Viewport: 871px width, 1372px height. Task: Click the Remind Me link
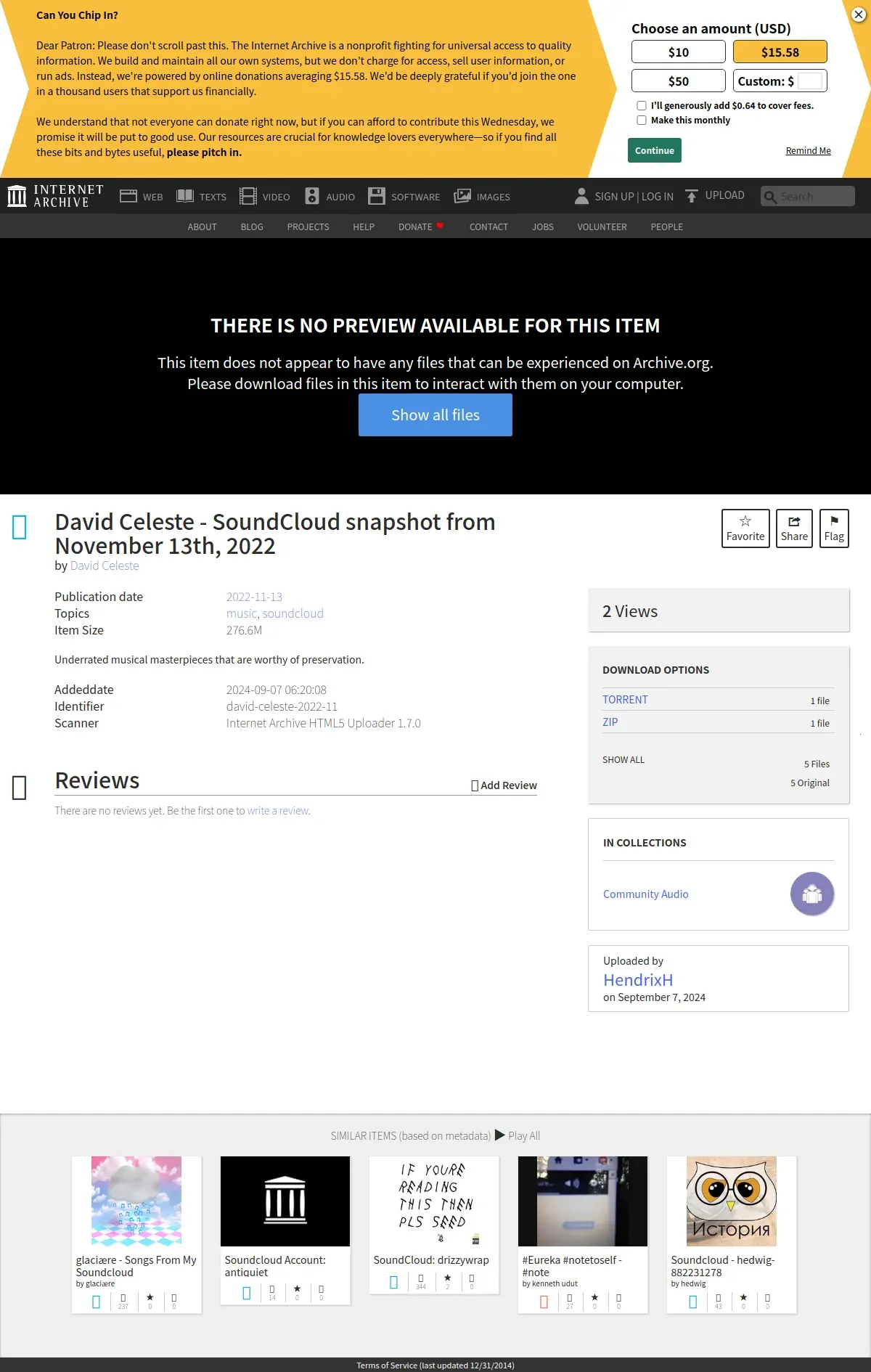pyautogui.click(x=809, y=151)
